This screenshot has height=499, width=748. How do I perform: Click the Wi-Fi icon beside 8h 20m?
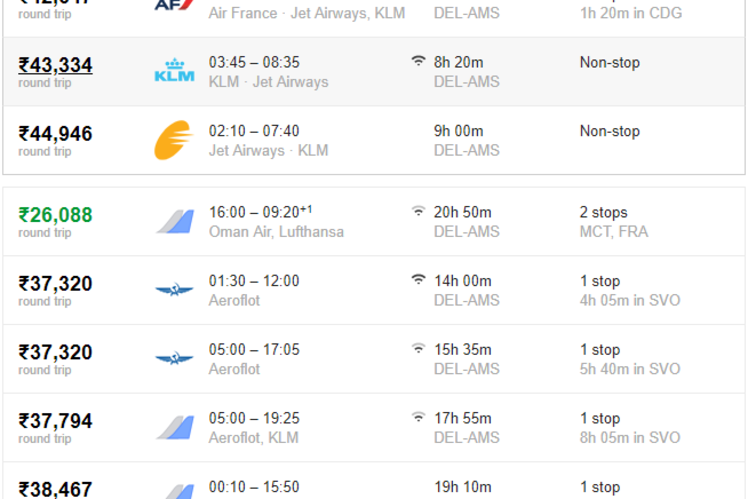coord(418,61)
